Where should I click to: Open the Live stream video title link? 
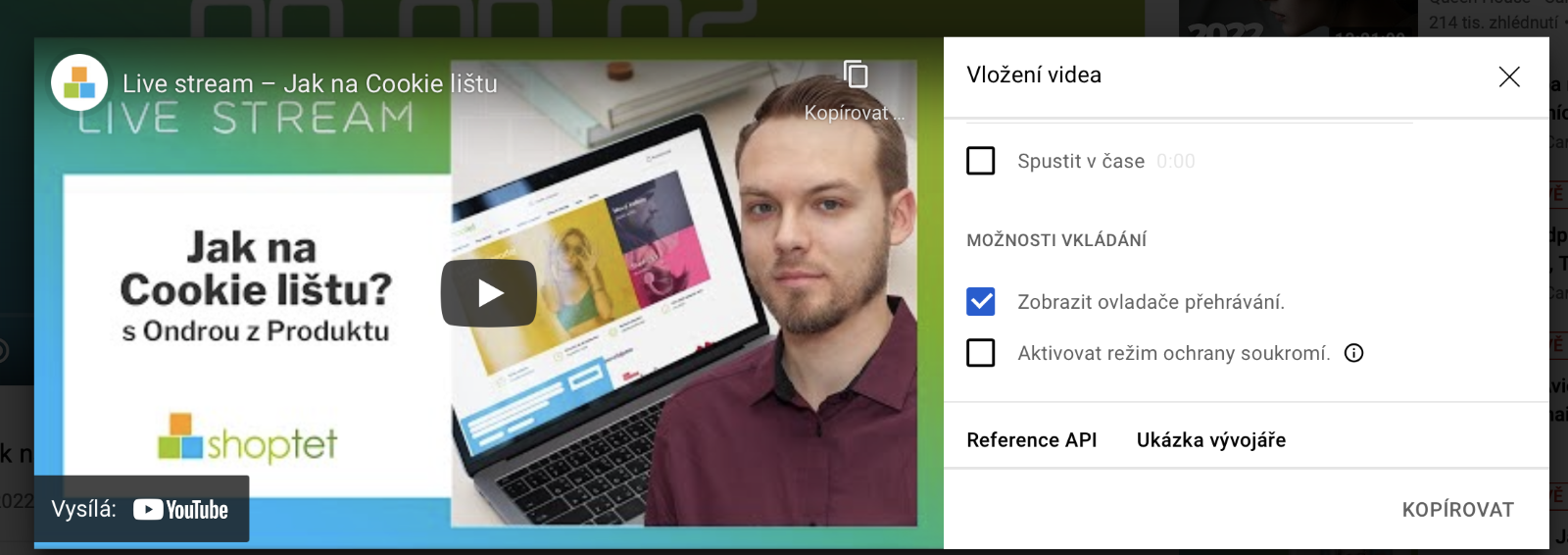click(310, 84)
